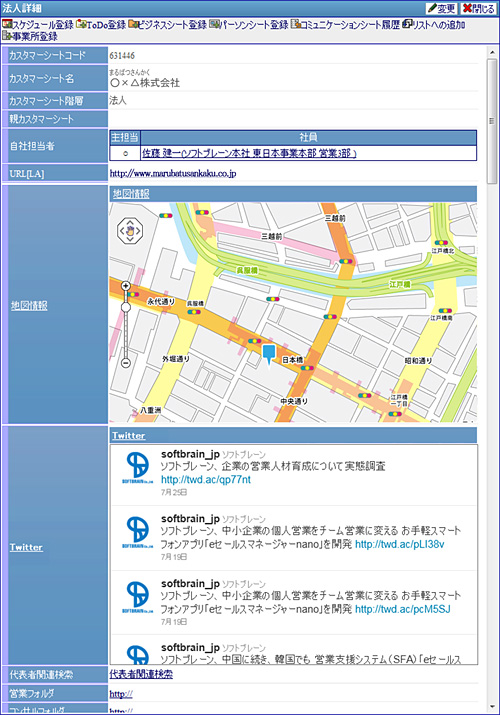Open the 代表者関連検索 link
Image resolution: width=500 pixels, height=715 pixels.
tap(141, 674)
